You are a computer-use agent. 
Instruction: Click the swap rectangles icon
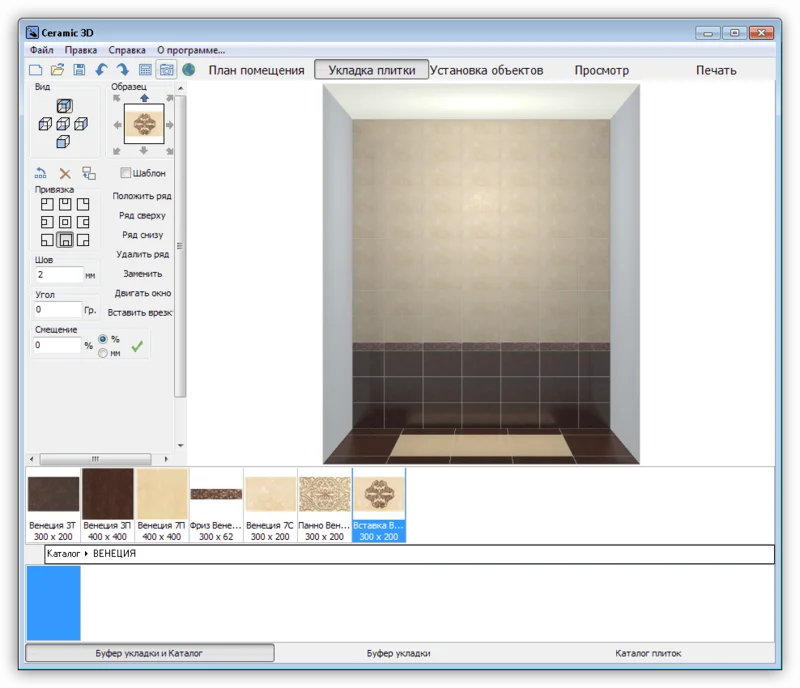tap(89, 174)
